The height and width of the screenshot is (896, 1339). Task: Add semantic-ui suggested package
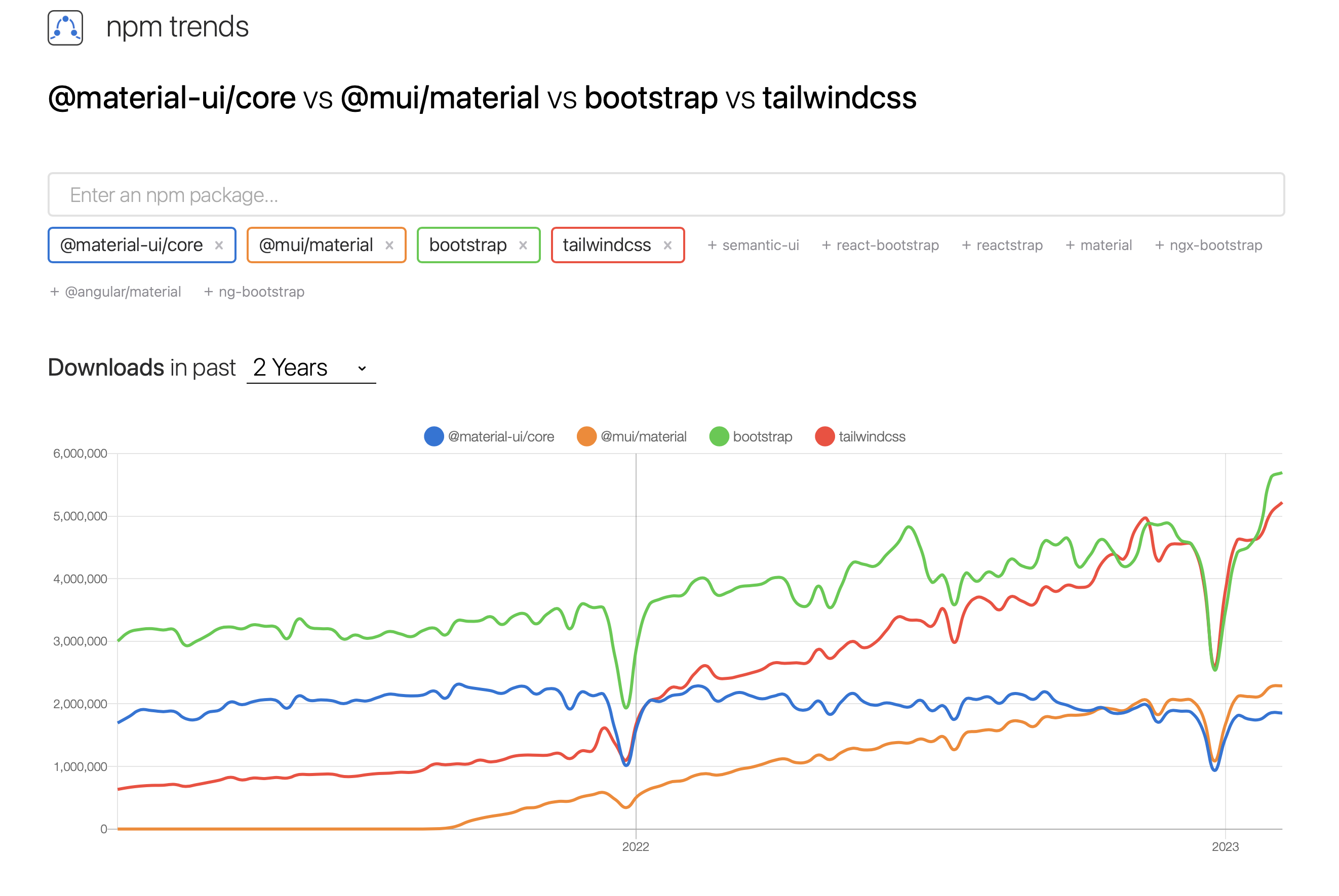753,245
